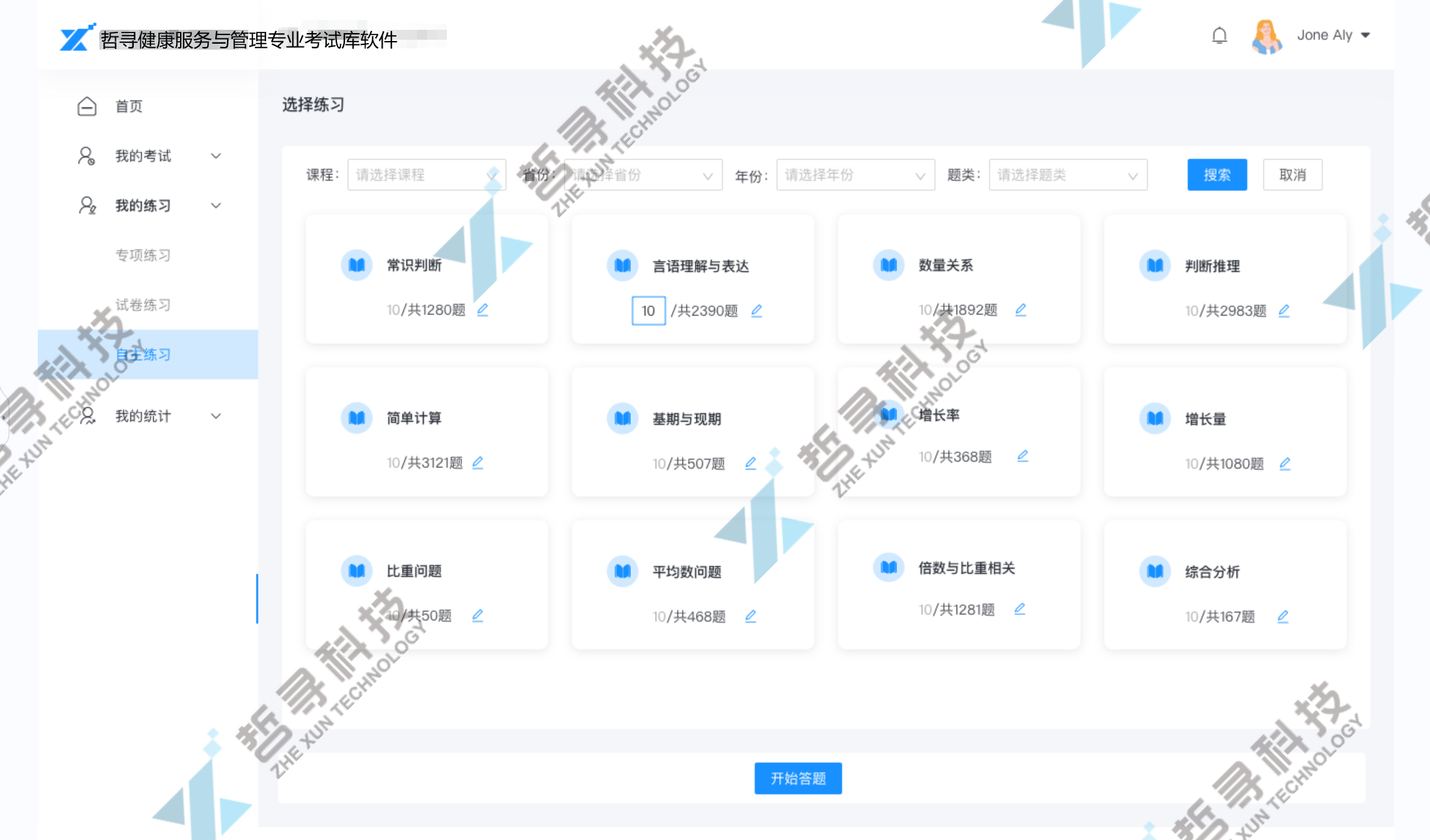Click the 取消 cancel button
The width and height of the screenshot is (1430, 840).
[1292, 175]
